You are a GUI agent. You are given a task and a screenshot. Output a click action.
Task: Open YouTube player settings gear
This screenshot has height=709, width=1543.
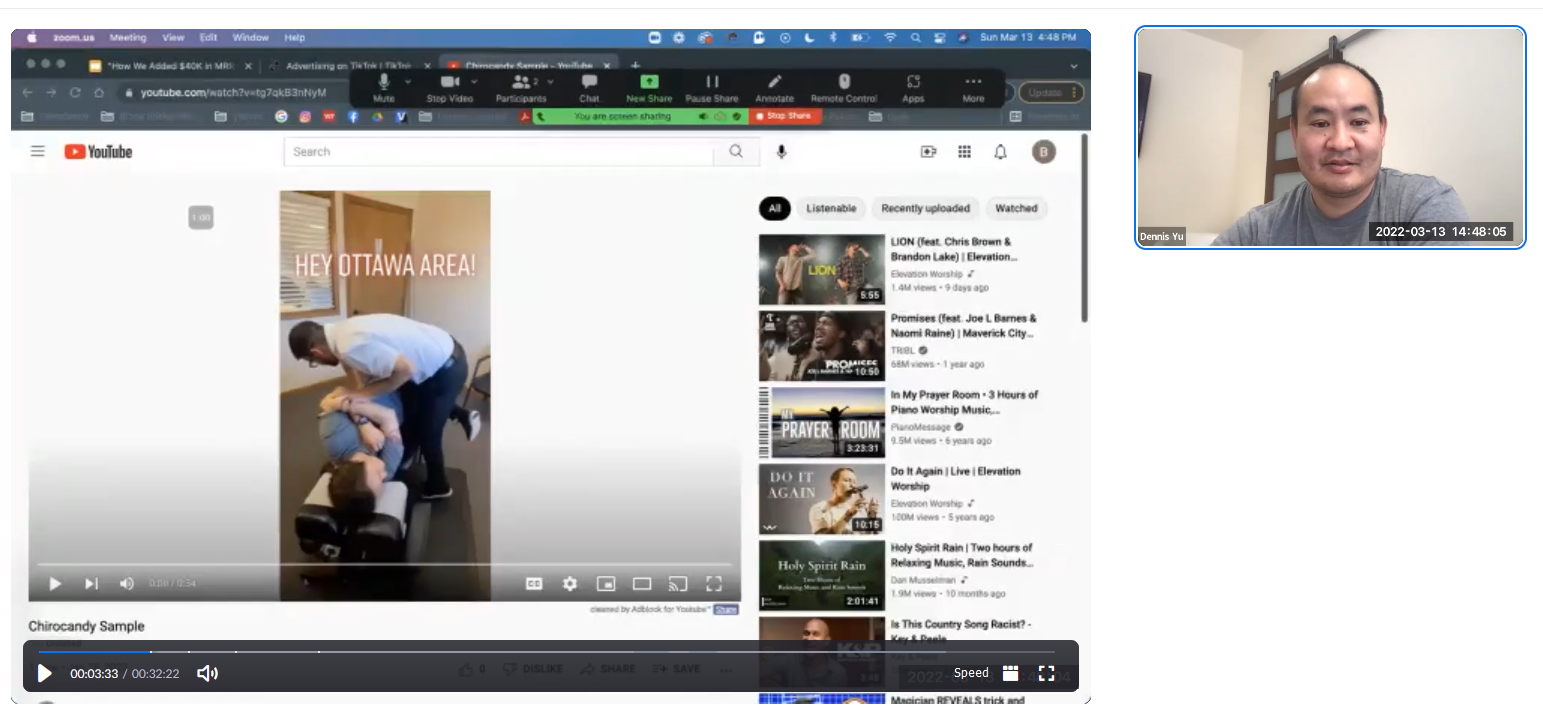pos(570,584)
